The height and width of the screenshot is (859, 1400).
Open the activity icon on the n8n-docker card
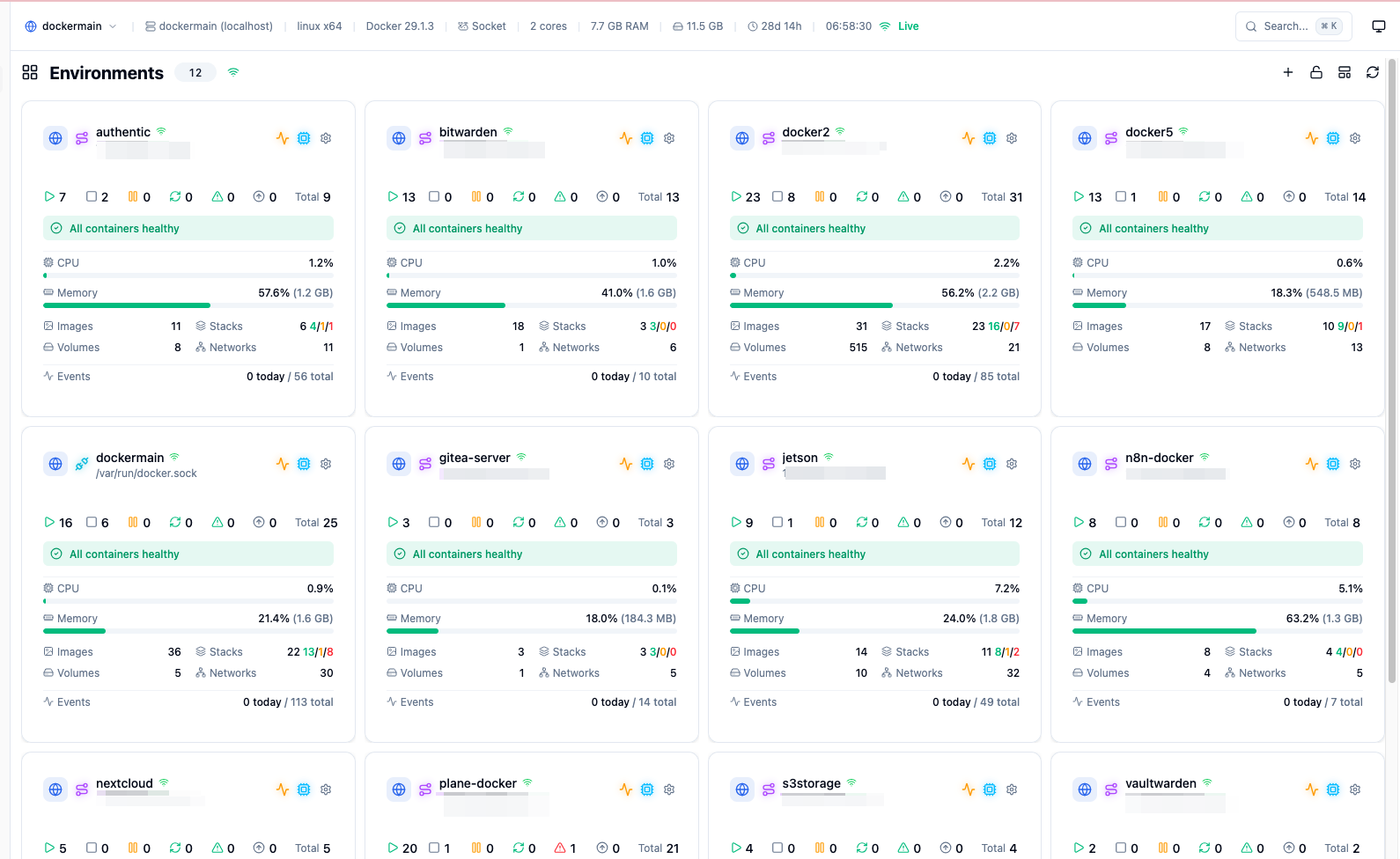pyautogui.click(x=1312, y=464)
